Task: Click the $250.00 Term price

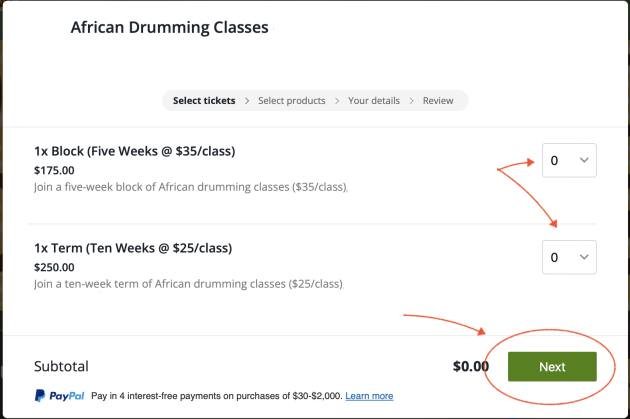Action: coord(54,267)
